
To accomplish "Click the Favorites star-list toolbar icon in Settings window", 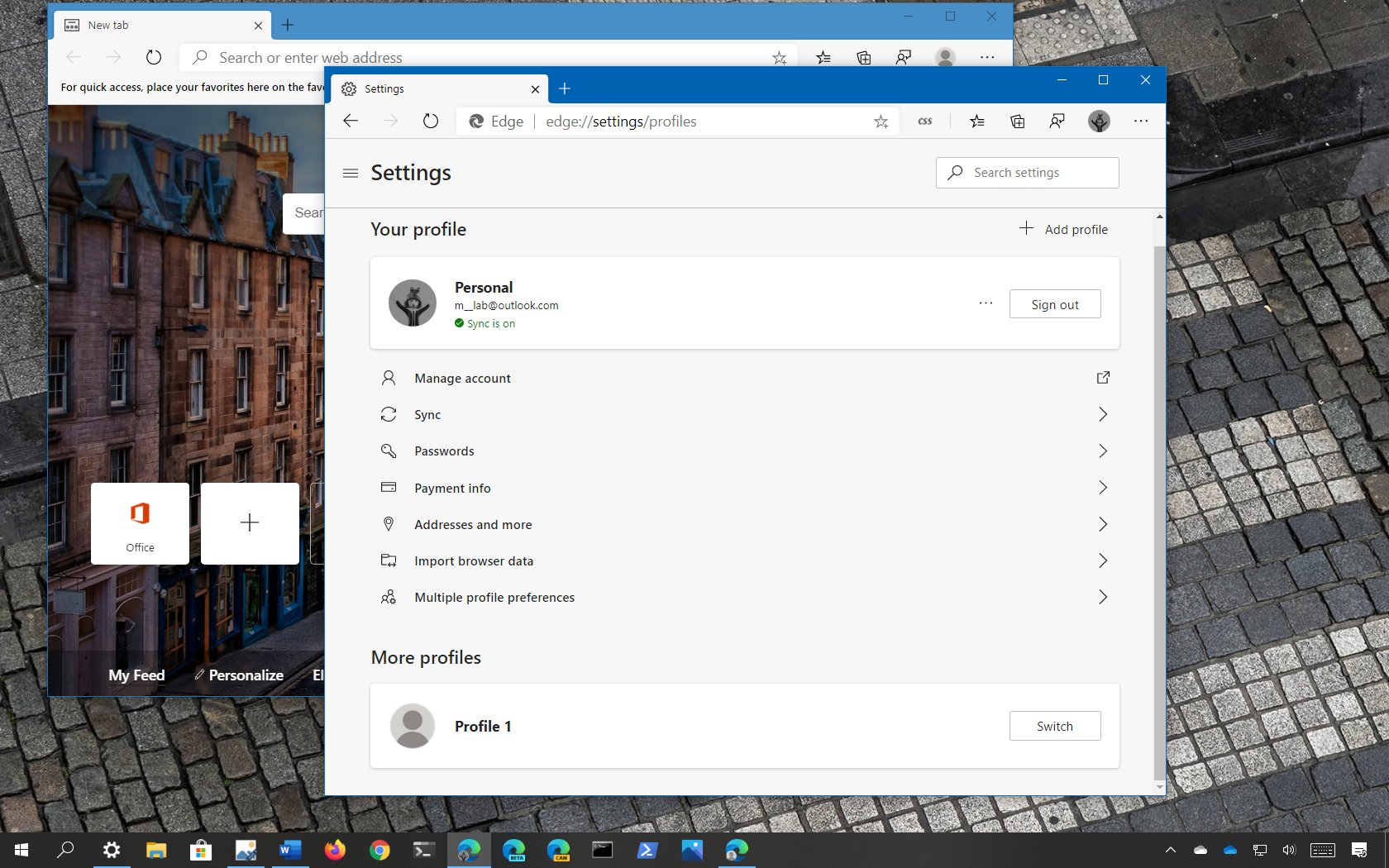I will tap(977, 122).
